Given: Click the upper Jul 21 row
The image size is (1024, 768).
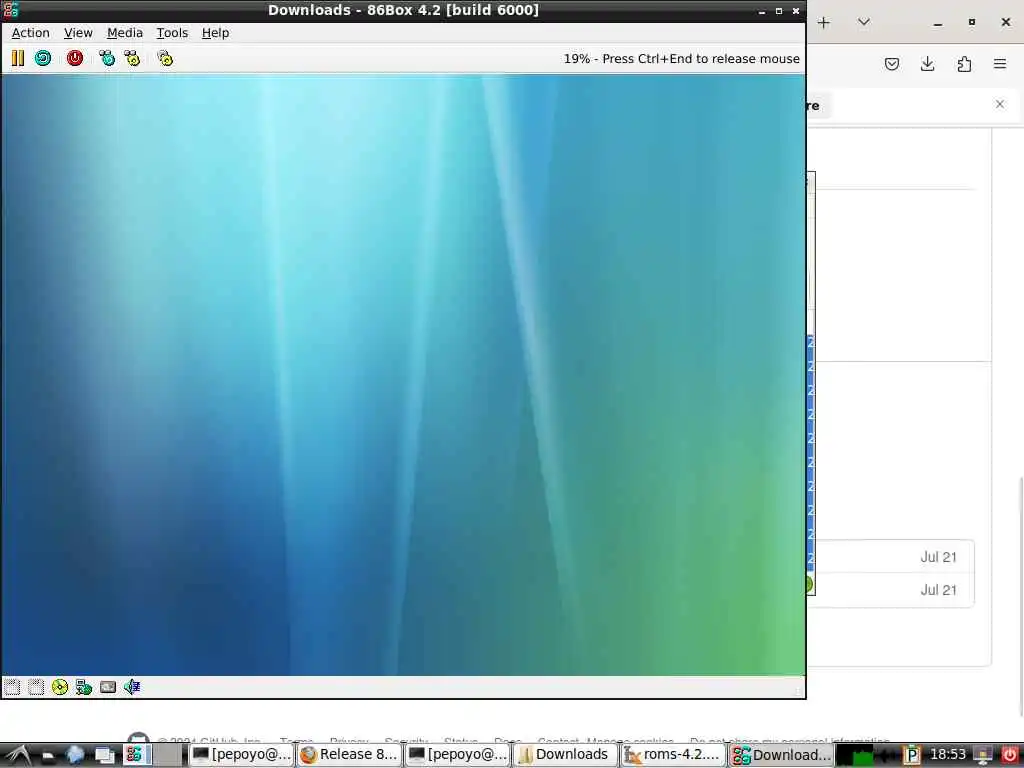Looking at the screenshot, I should [x=895, y=557].
